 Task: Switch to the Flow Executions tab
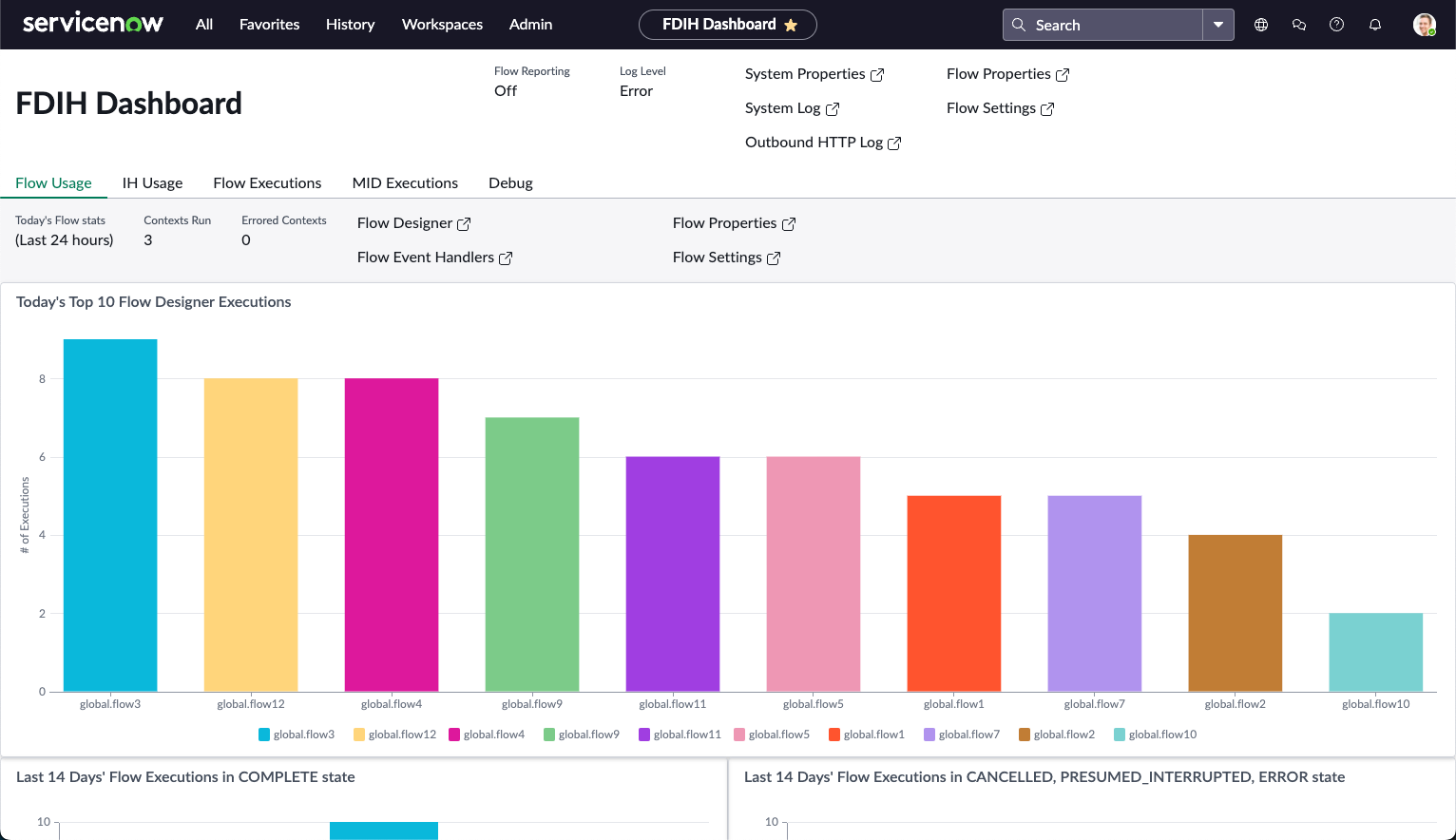[x=267, y=182]
